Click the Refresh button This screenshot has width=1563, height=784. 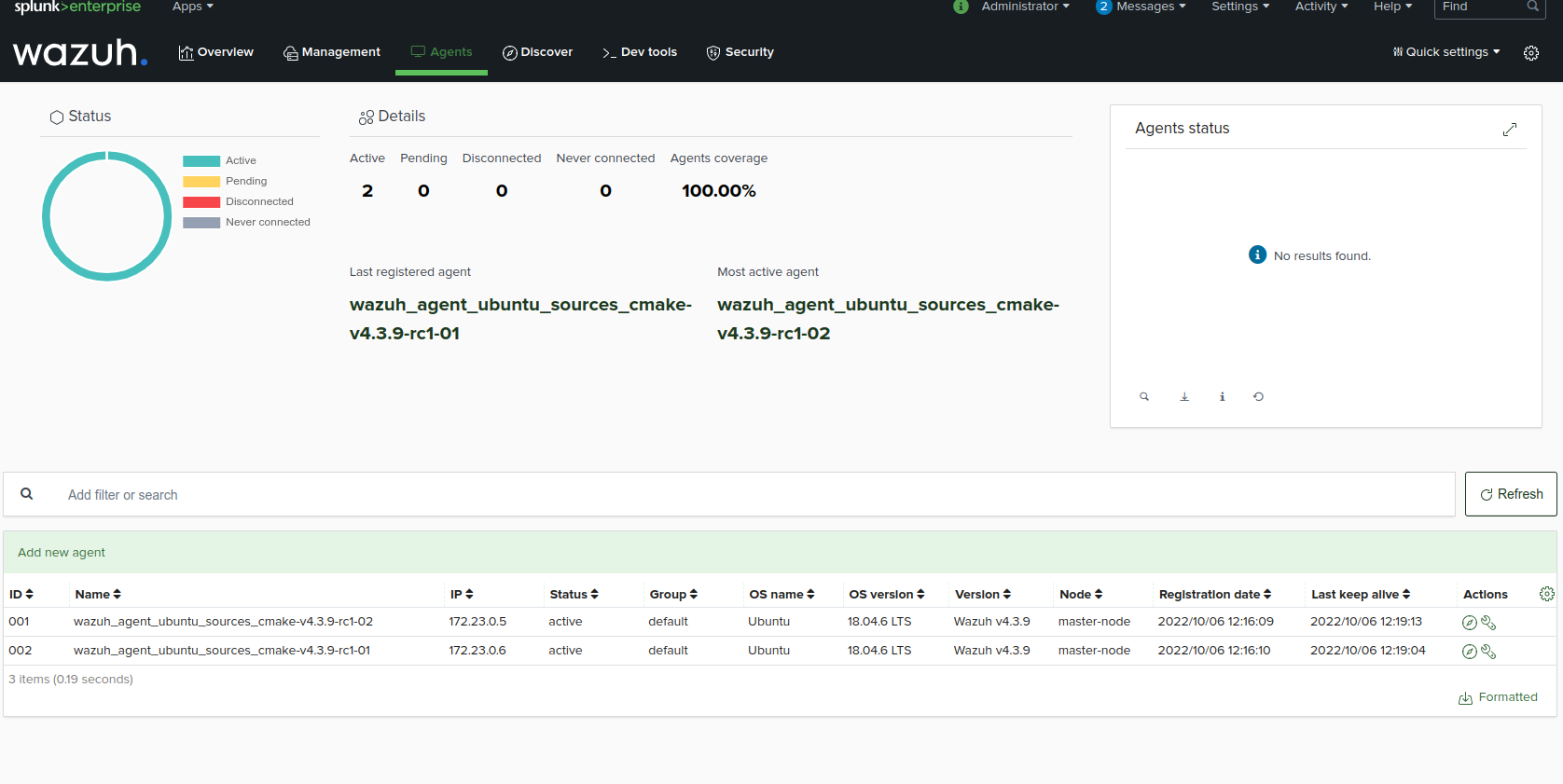(1511, 494)
